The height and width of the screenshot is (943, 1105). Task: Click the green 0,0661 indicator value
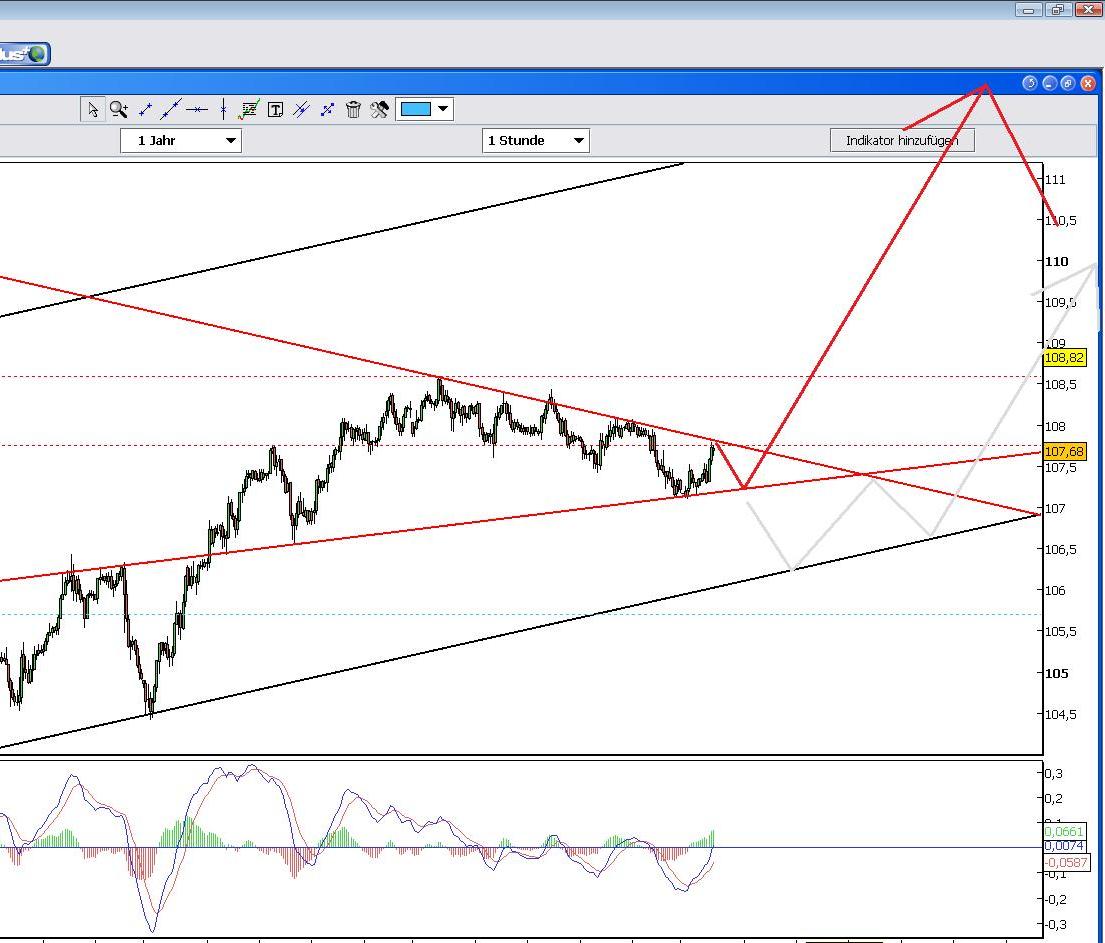pyautogui.click(x=1064, y=832)
